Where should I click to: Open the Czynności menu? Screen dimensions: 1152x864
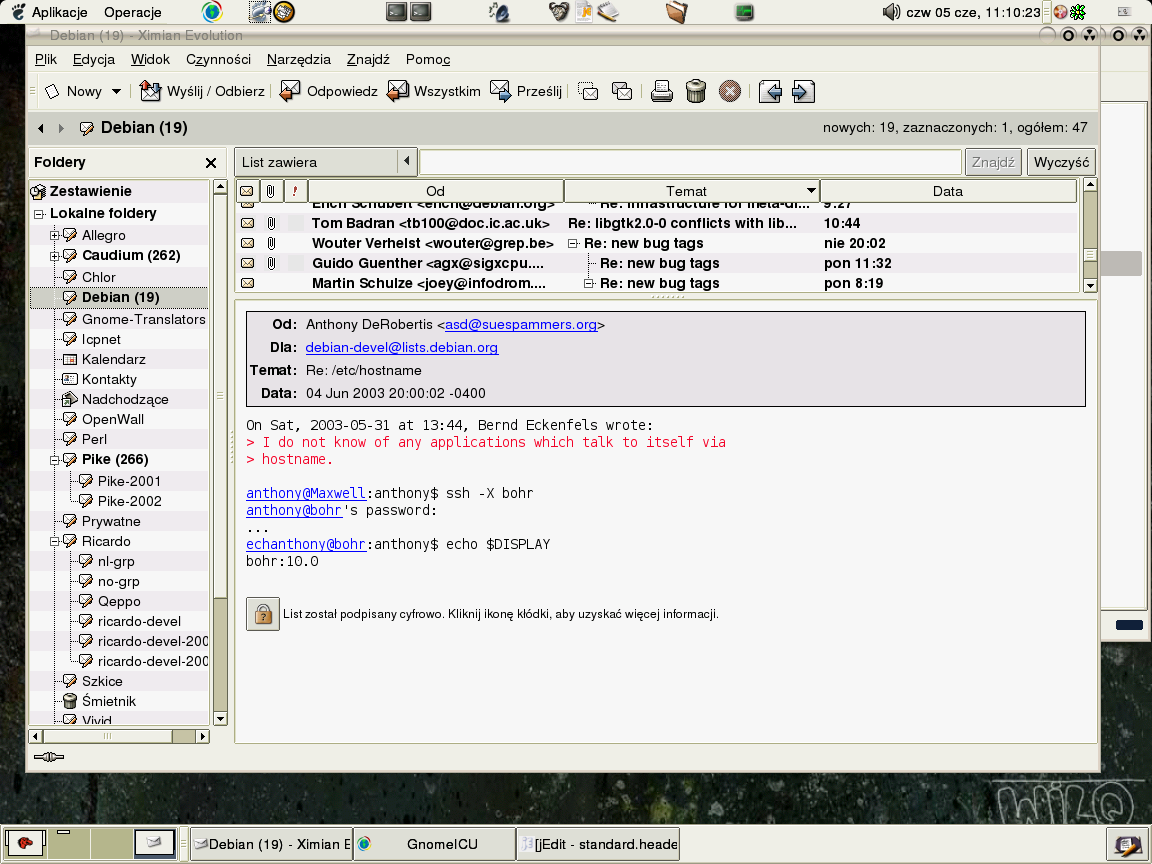(x=218, y=59)
